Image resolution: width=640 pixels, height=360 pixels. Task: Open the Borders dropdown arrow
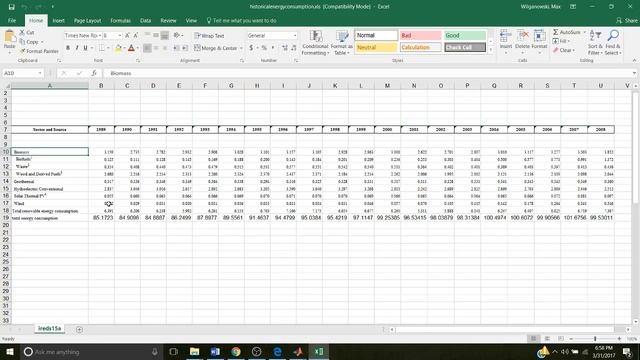[108, 48]
